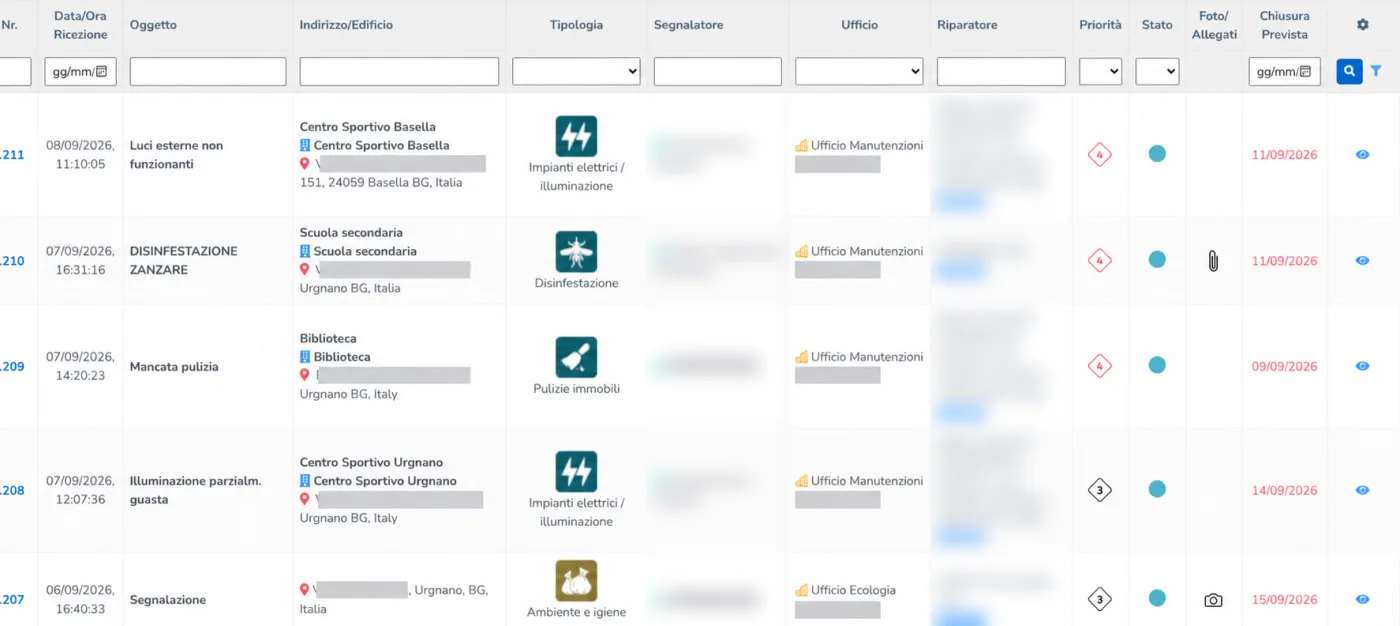Sort by Segnalatore column header

pyautogui.click(x=688, y=25)
